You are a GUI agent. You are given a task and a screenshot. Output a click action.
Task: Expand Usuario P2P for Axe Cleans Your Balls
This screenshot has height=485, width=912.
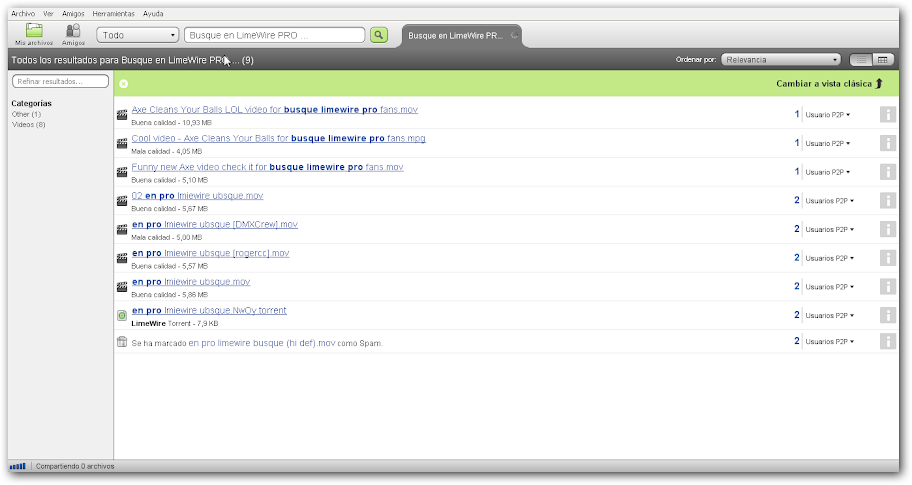click(827, 115)
